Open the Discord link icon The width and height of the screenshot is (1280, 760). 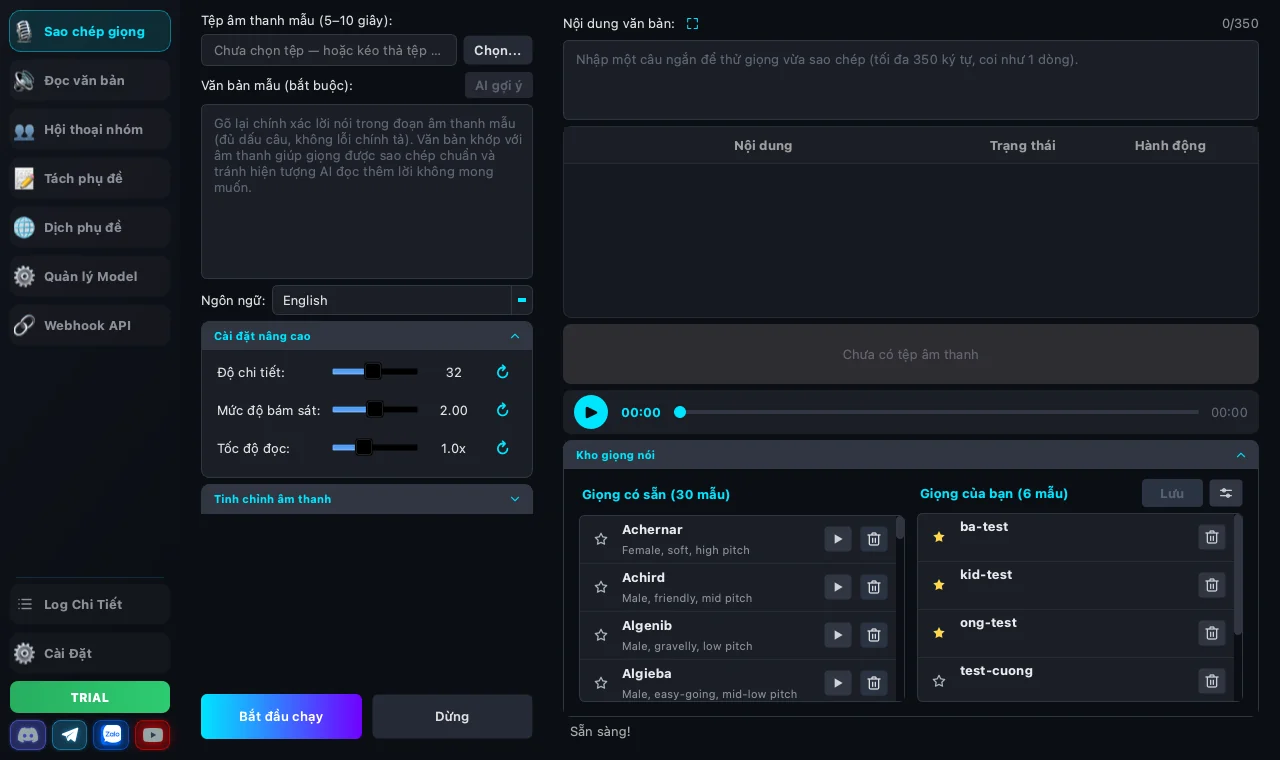pyautogui.click(x=29, y=735)
